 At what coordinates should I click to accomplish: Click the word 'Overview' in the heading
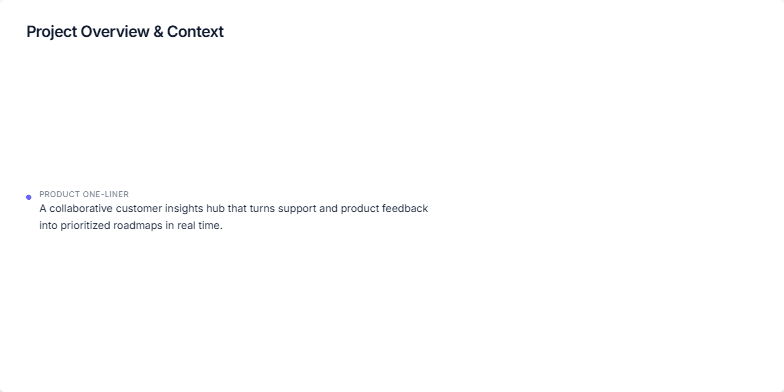(115, 32)
